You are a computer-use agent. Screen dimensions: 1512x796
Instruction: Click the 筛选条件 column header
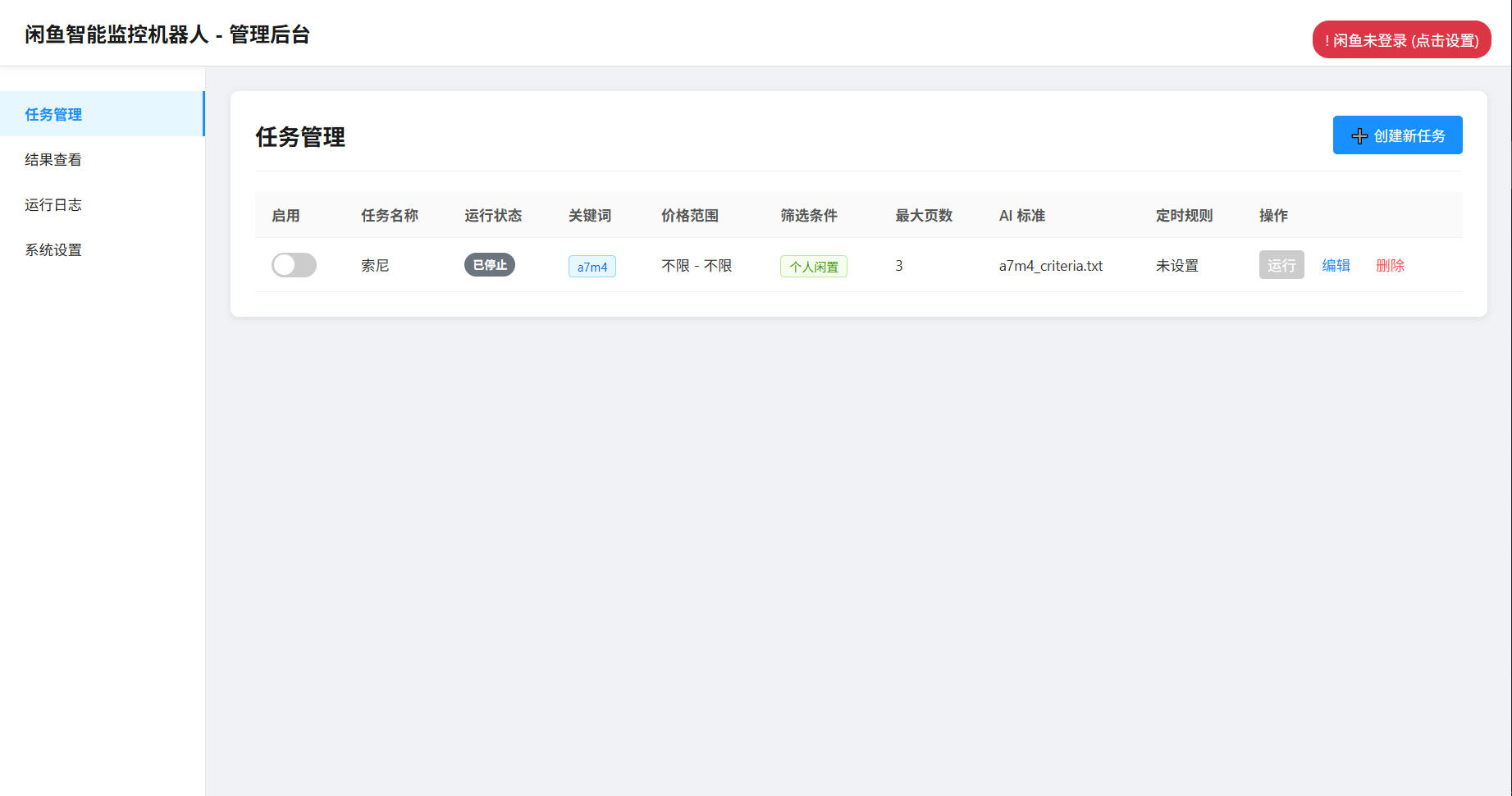pos(809,215)
